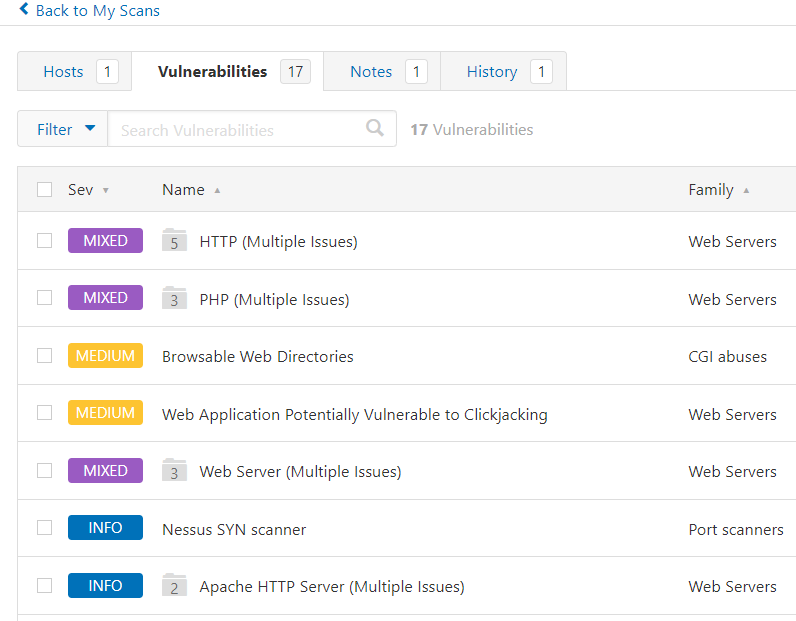
Task: Check the Clickjacking vulnerability row checkbox
Action: pos(45,413)
